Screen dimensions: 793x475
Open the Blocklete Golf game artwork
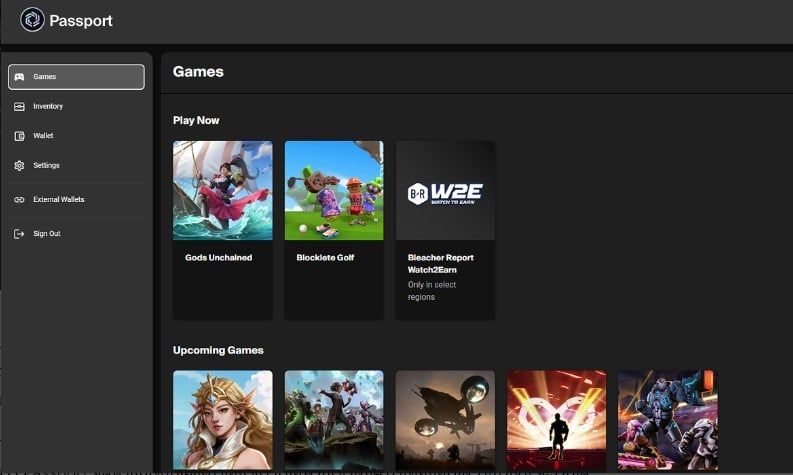pyautogui.click(x=334, y=190)
